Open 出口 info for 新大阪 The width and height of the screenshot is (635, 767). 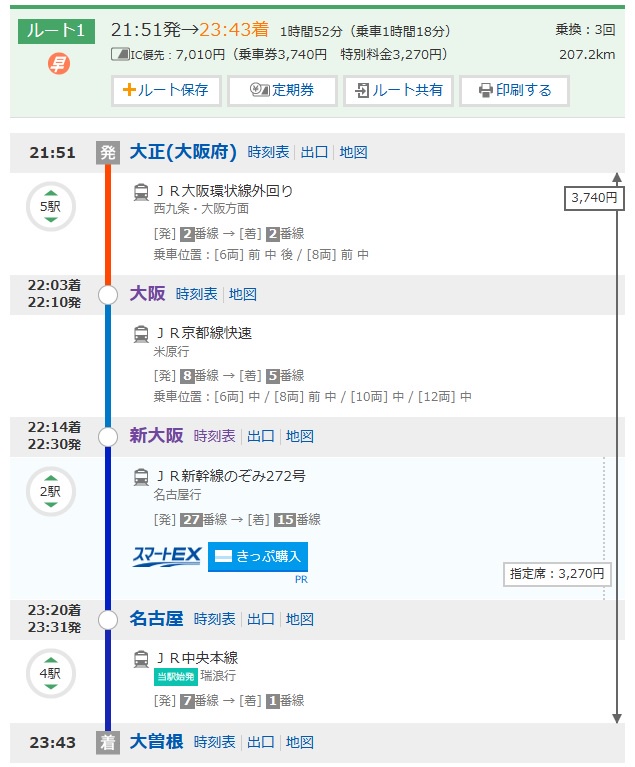(261, 436)
